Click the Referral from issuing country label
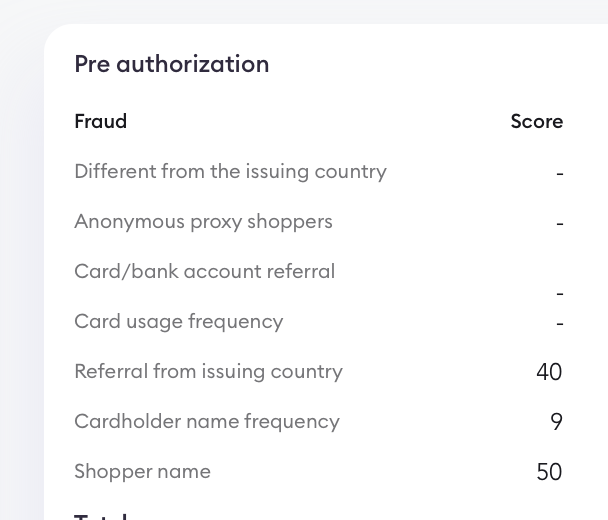 point(208,372)
